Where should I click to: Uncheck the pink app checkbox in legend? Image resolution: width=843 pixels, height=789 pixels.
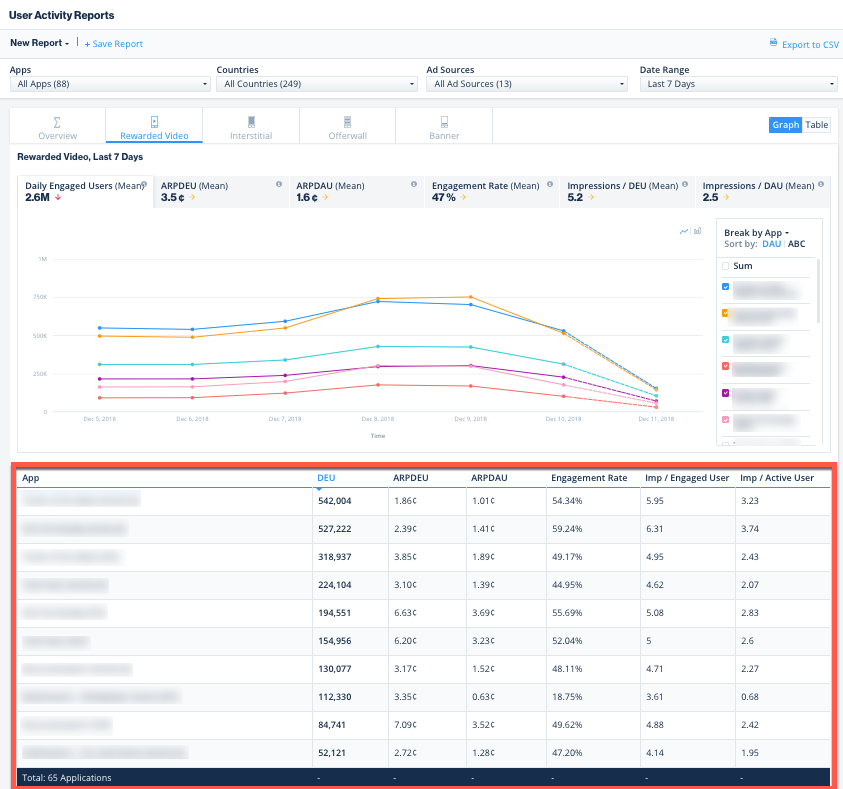tap(725, 419)
